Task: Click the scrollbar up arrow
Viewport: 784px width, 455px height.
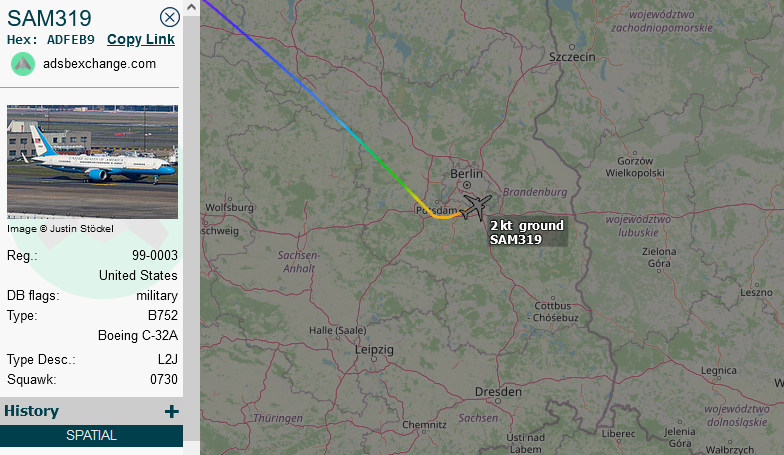Action: click(x=192, y=7)
